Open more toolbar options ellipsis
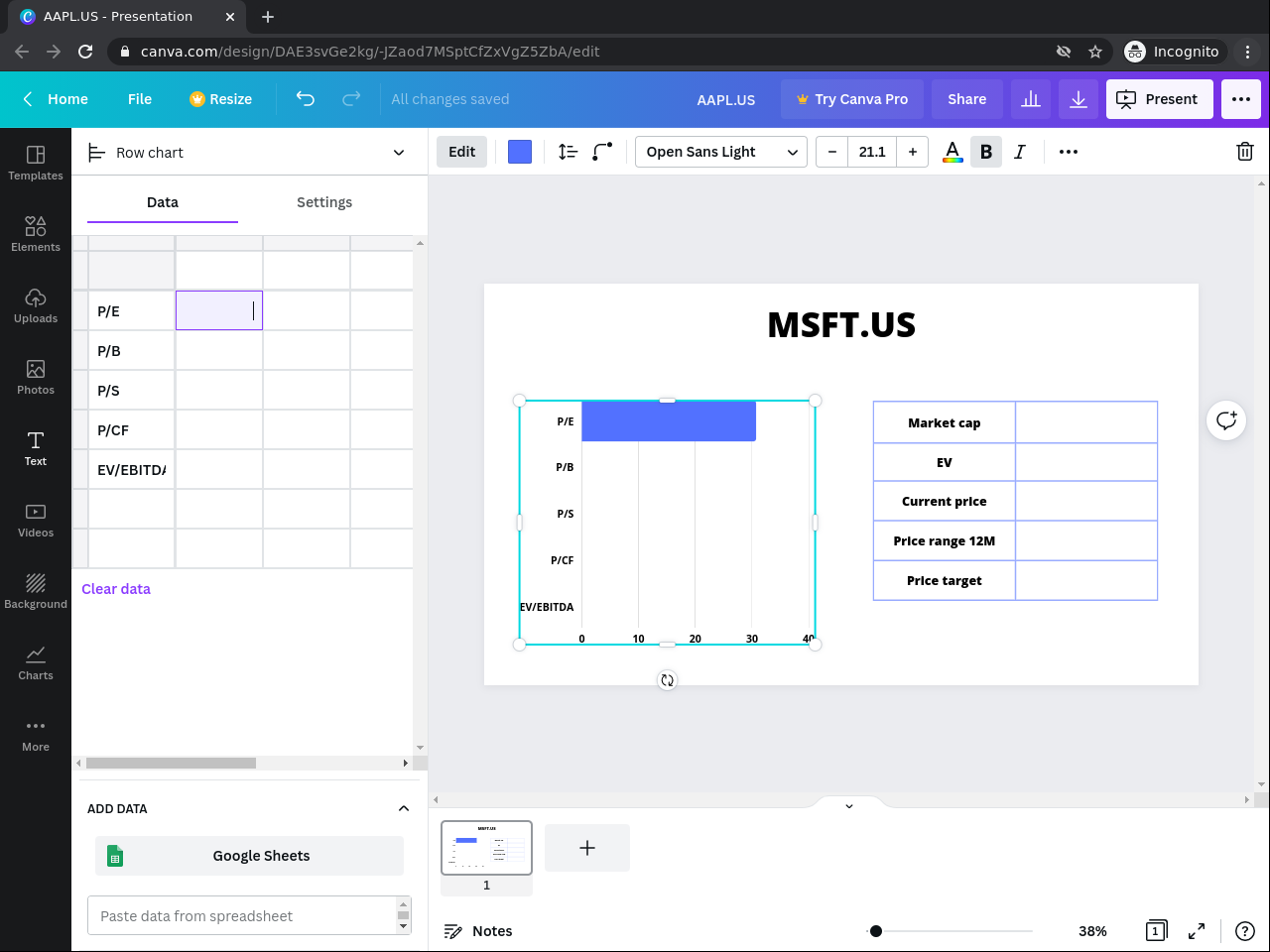 [1069, 152]
